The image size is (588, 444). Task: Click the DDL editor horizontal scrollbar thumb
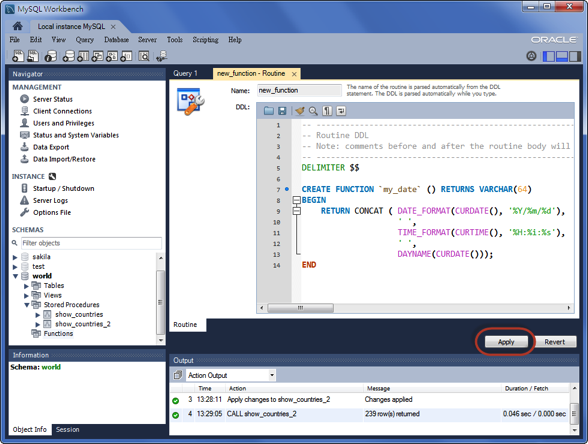(x=300, y=308)
